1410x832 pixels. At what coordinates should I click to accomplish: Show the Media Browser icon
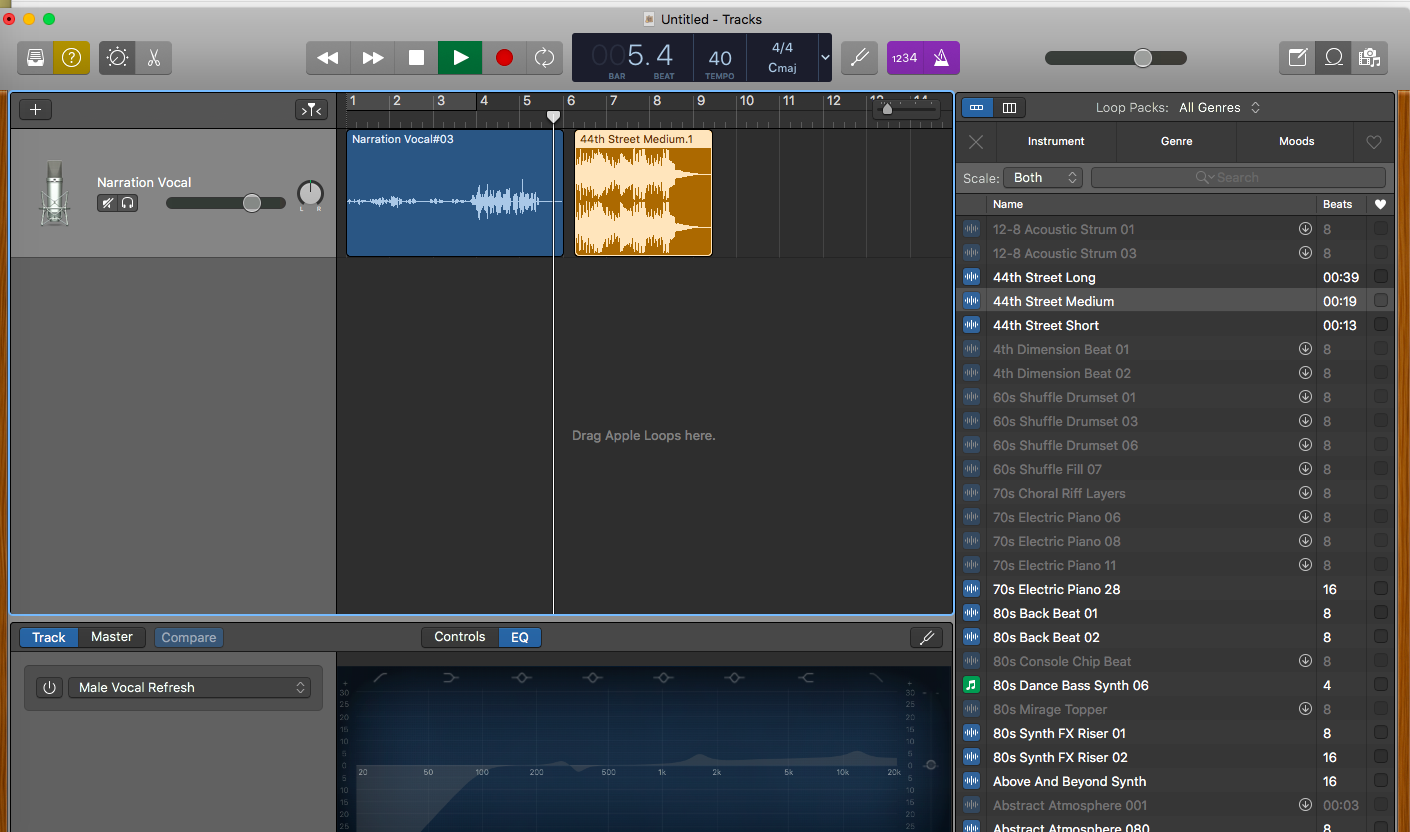coord(1369,58)
